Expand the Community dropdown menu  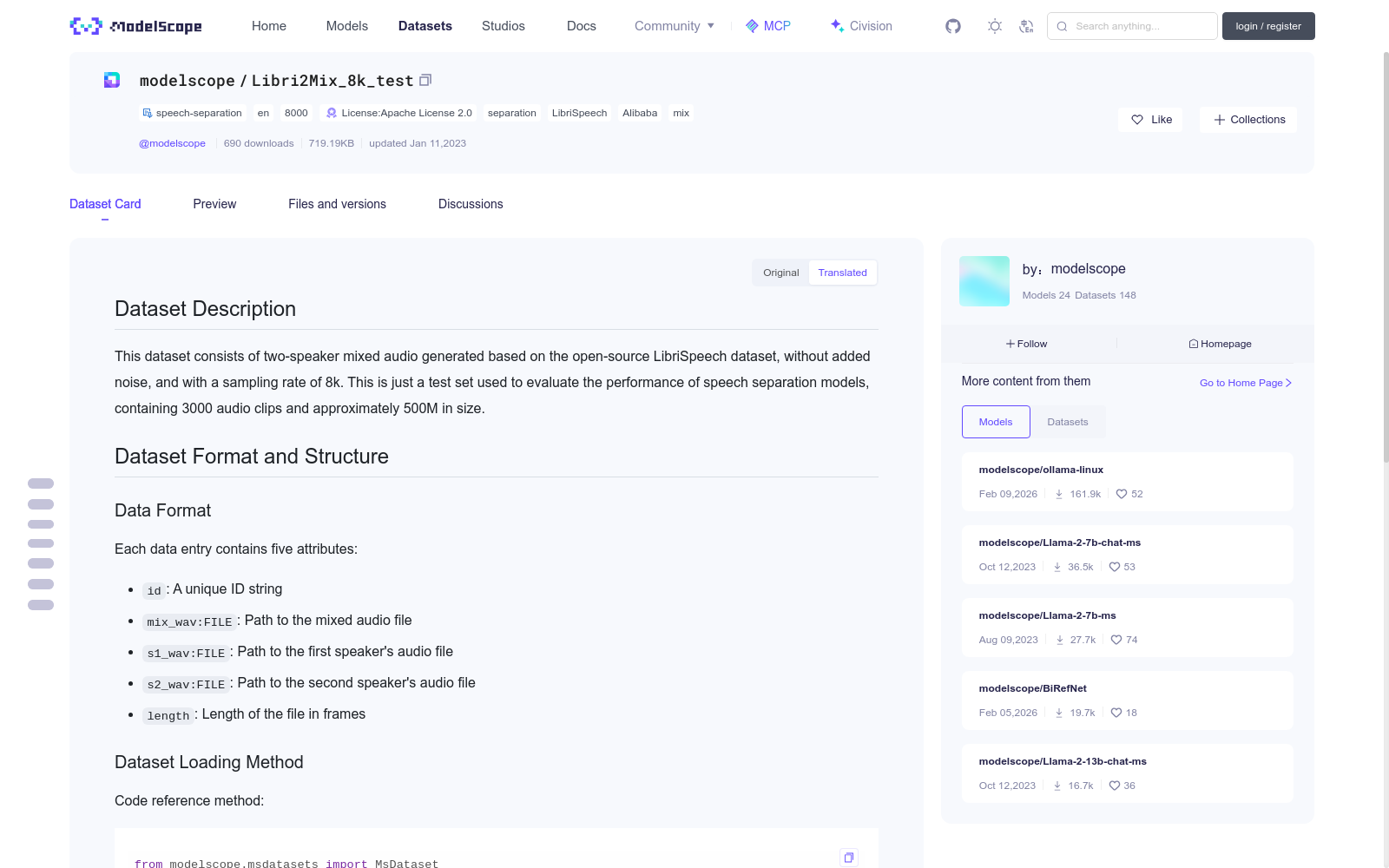675,26
